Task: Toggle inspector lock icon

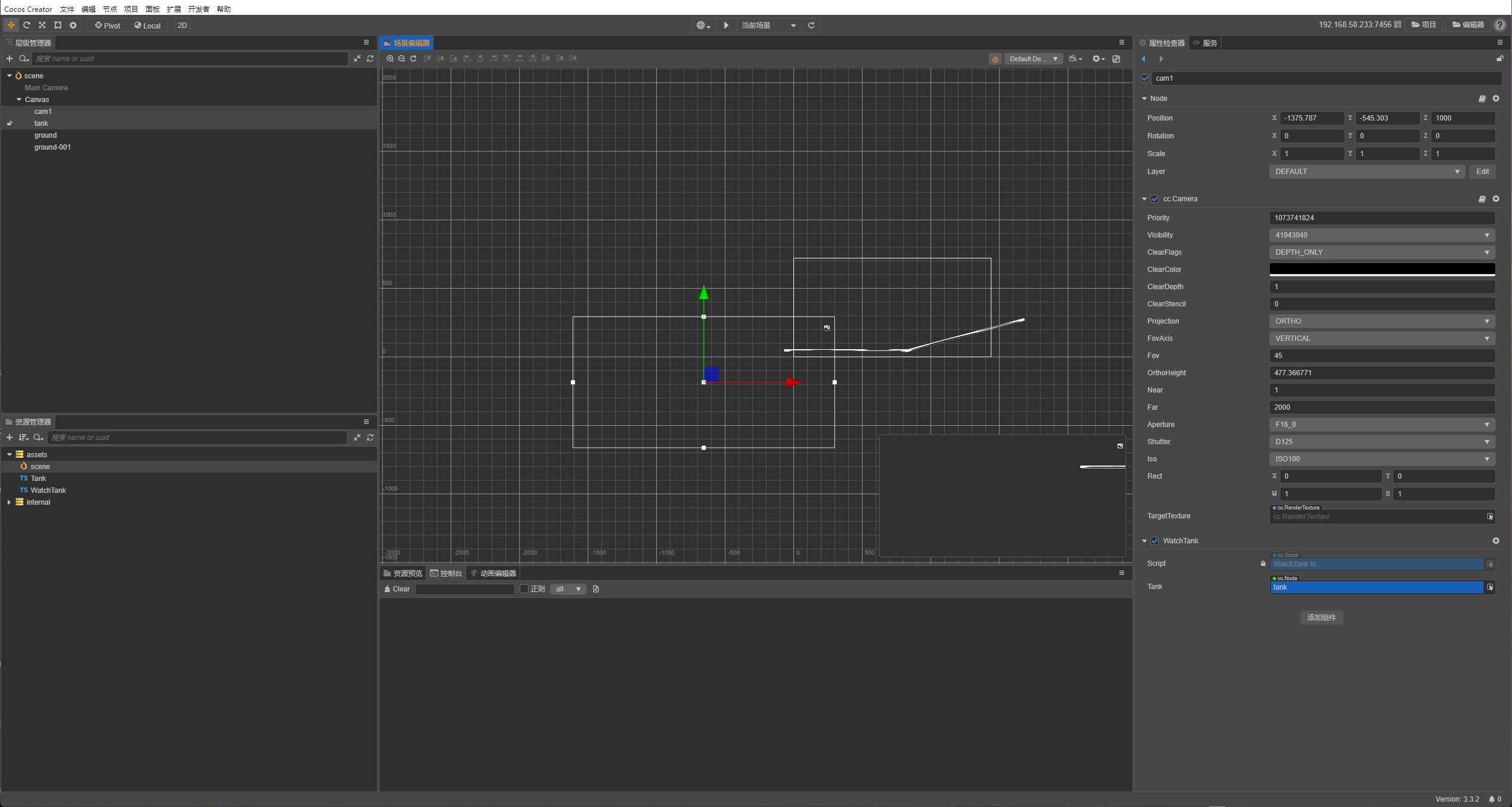Action: pyautogui.click(x=1500, y=58)
